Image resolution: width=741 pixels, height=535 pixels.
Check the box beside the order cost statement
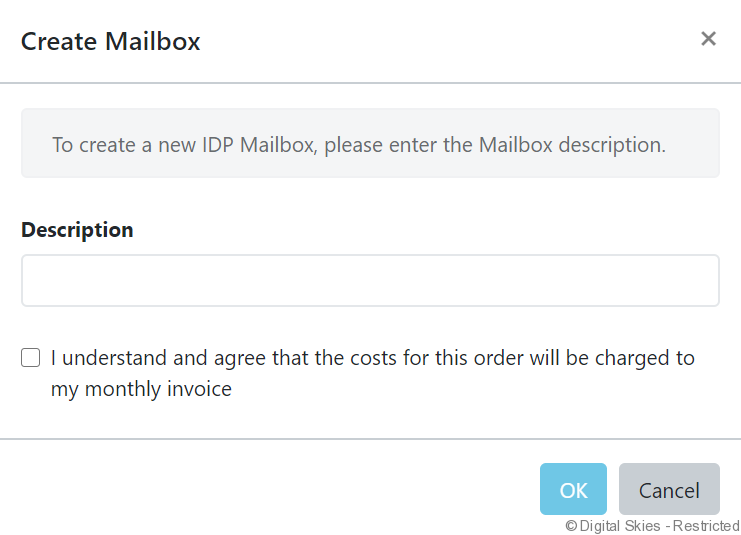pos(31,358)
